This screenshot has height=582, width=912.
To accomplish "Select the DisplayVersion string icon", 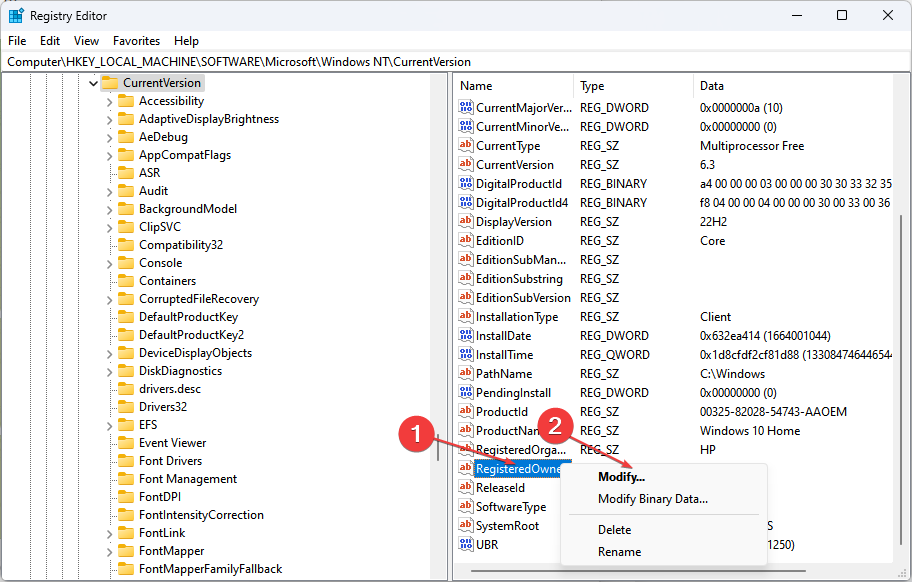I will pos(465,221).
